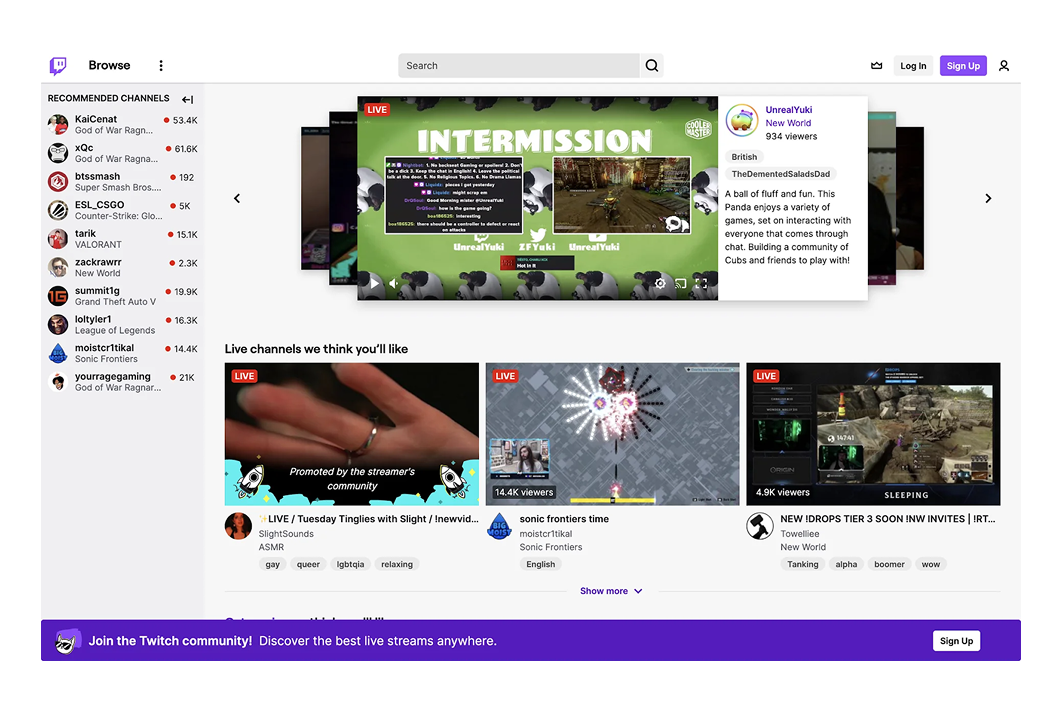Open UnrealYuki channel avatar

point(742,121)
